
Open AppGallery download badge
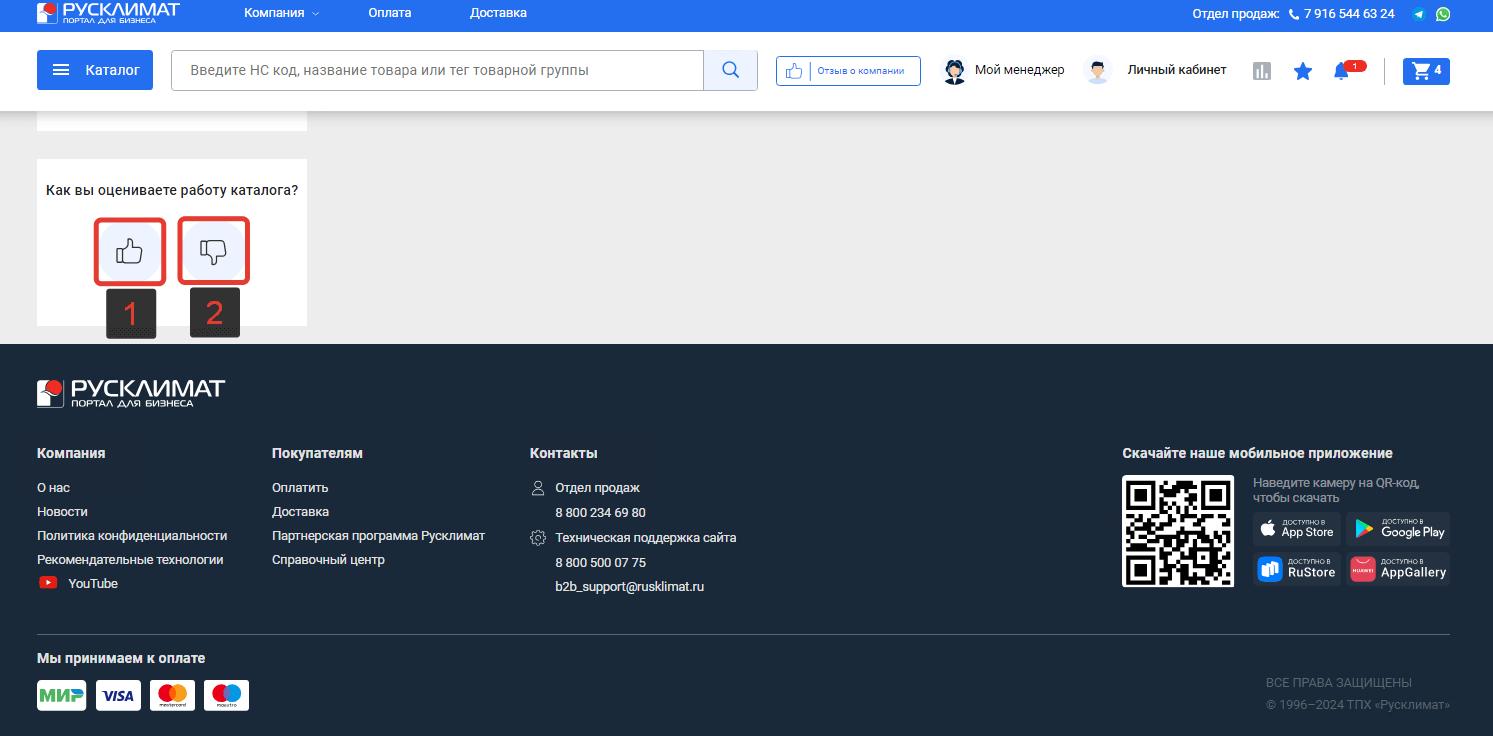point(1398,569)
